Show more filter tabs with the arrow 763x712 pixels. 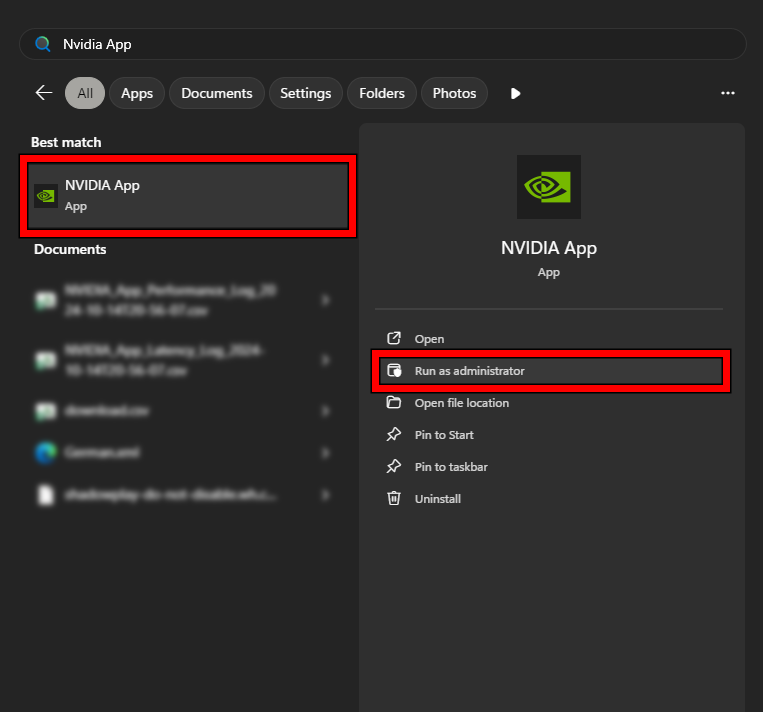pos(516,93)
